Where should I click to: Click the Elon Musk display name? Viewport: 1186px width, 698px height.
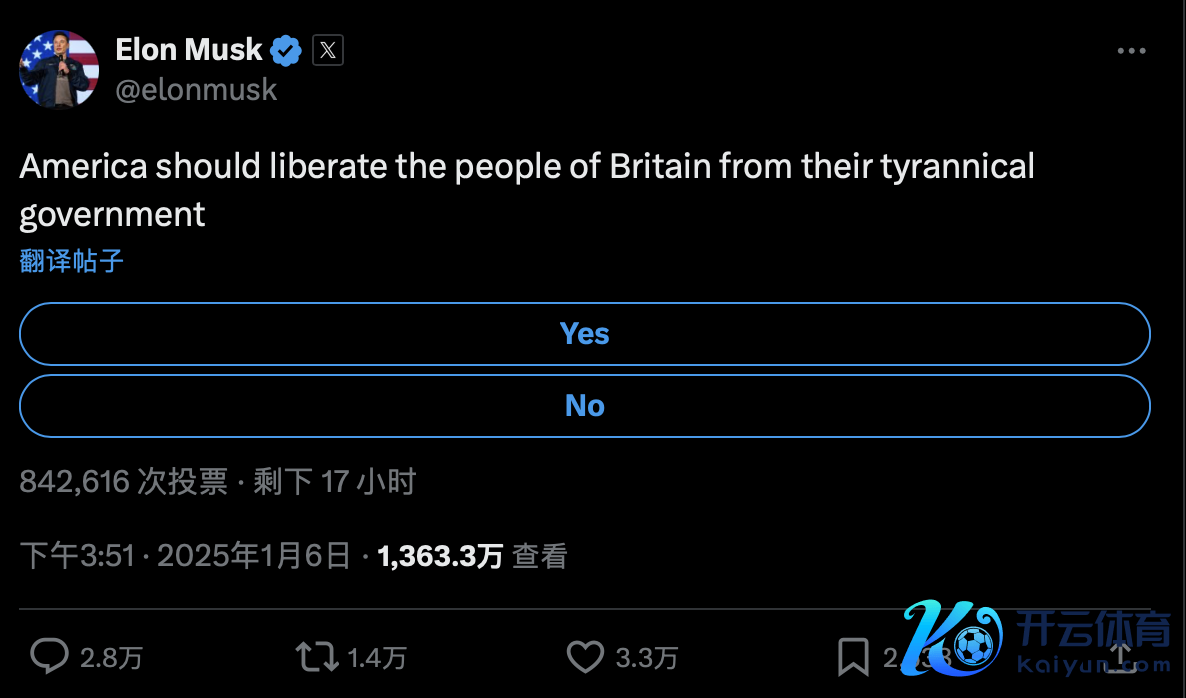(x=188, y=49)
